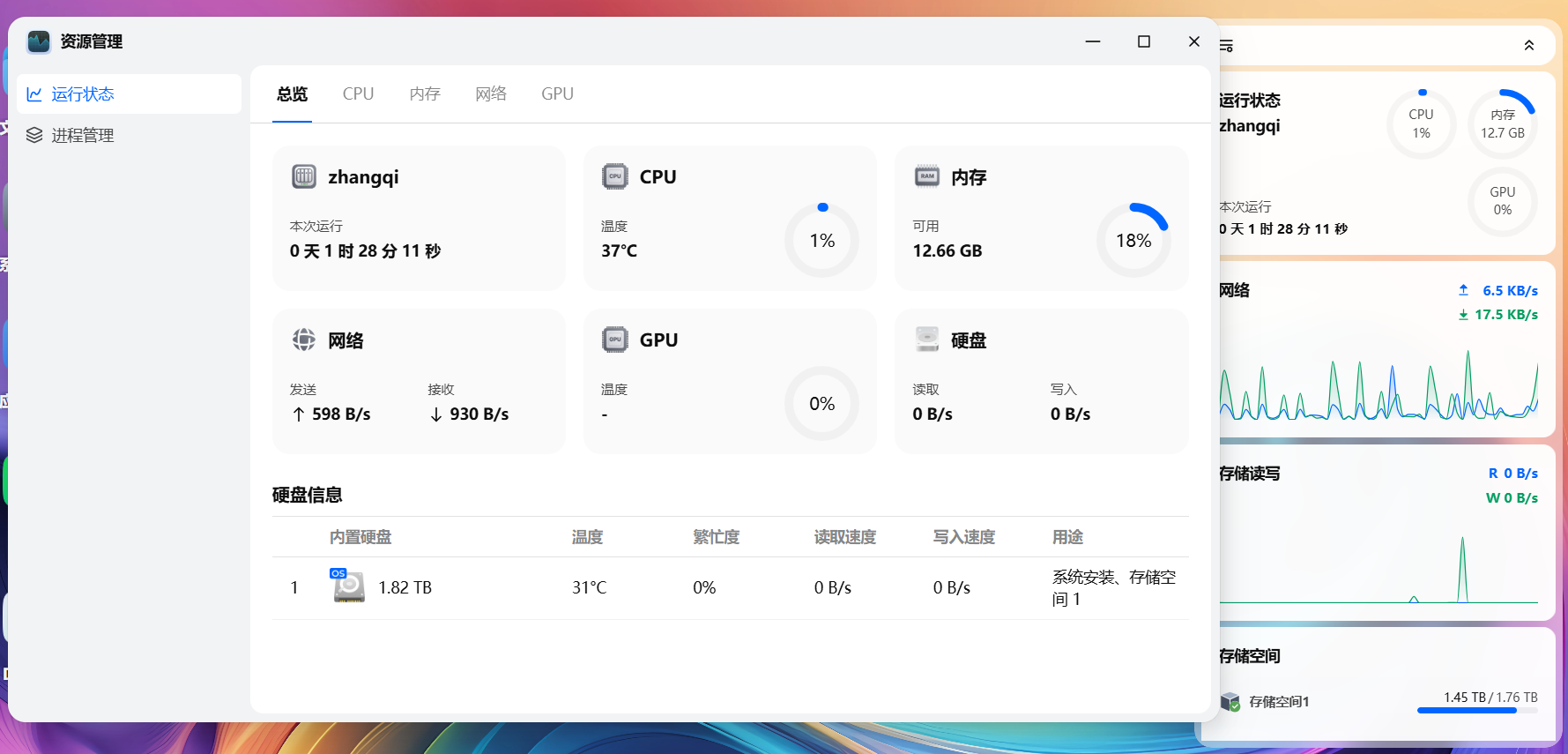Viewport: 1568px width, 754px height.
Task: Click W 0 B/s write rate in widget
Action: [x=1512, y=498]
